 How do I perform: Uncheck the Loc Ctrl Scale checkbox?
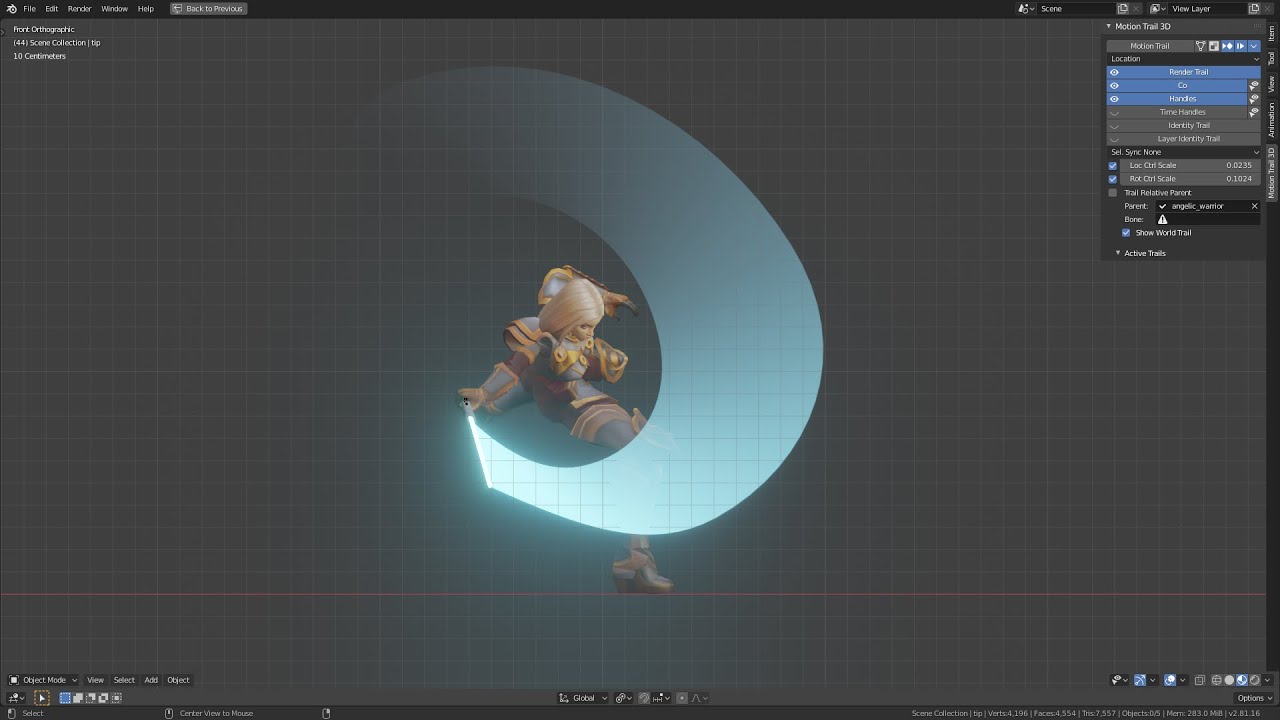(1113, 166)
